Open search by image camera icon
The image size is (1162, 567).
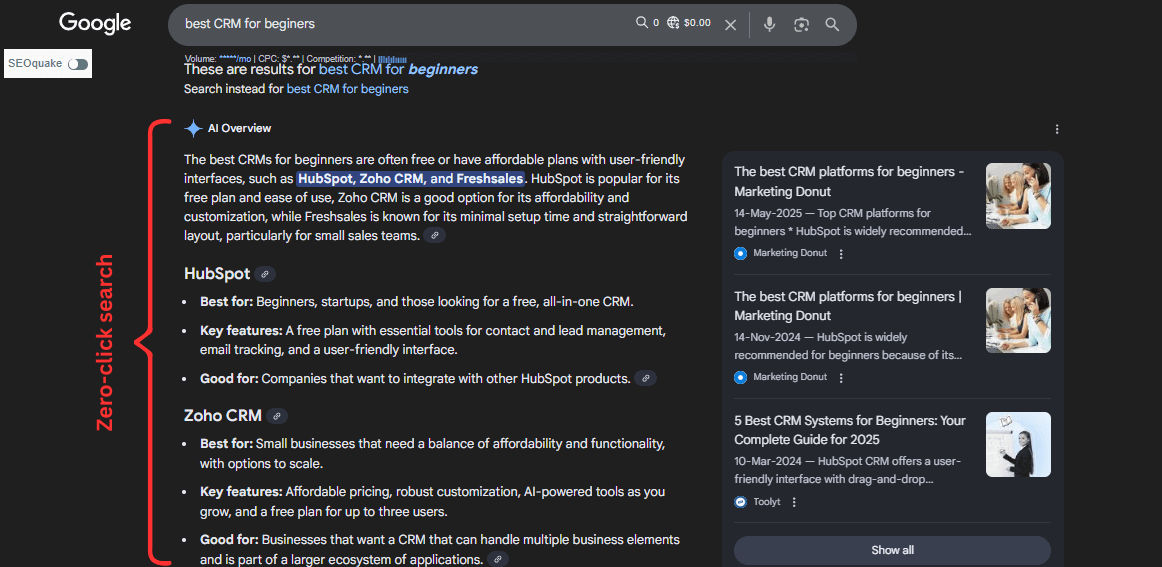point(801,25)
